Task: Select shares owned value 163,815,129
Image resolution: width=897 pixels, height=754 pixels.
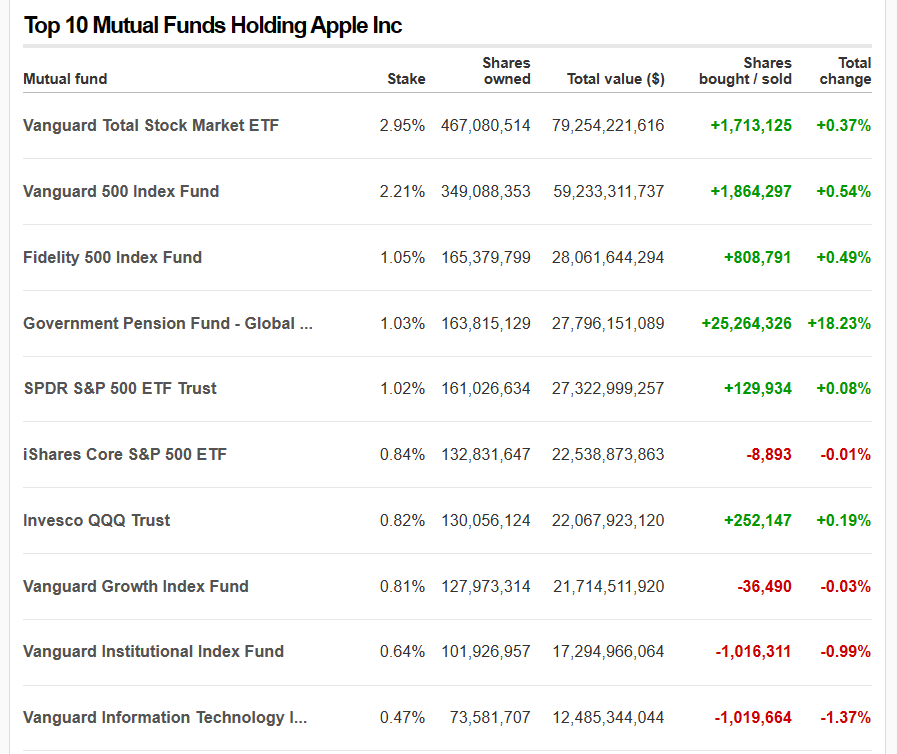Action: pos(486,323)
